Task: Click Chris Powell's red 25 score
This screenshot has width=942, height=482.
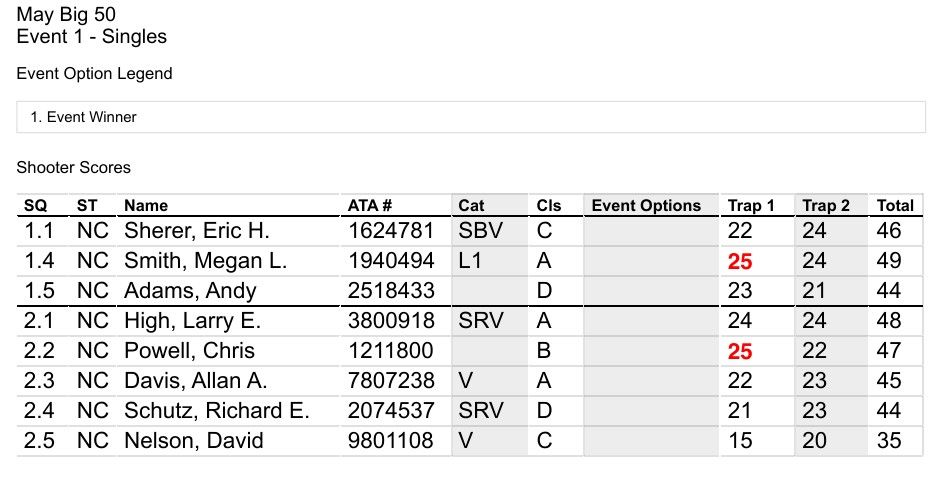Action: coord(740,352)
